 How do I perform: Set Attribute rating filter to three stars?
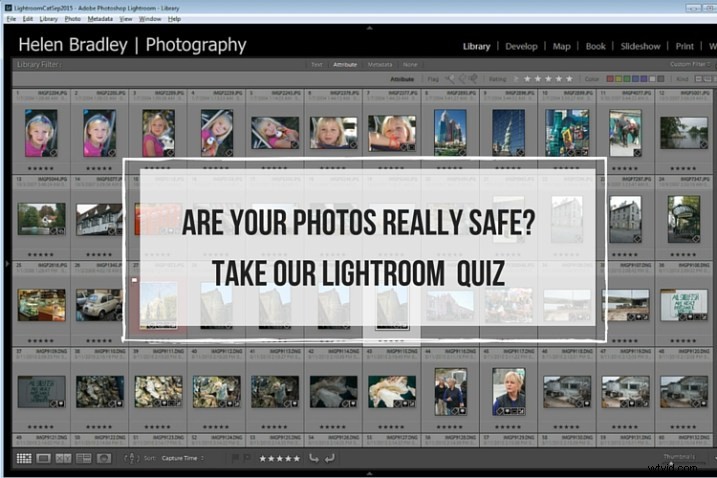coord(548,79)
